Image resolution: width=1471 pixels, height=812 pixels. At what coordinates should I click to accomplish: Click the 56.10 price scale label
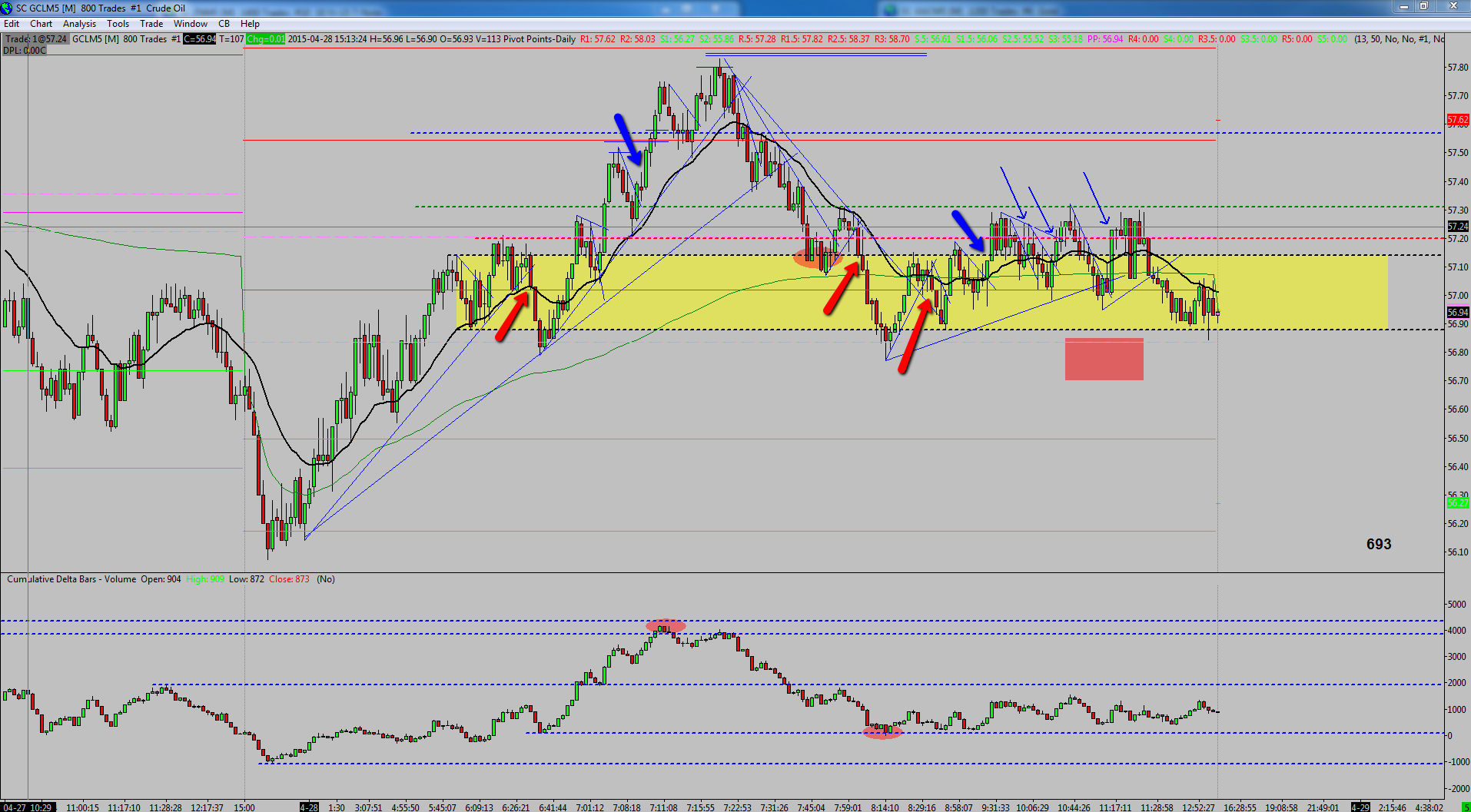1458,552
